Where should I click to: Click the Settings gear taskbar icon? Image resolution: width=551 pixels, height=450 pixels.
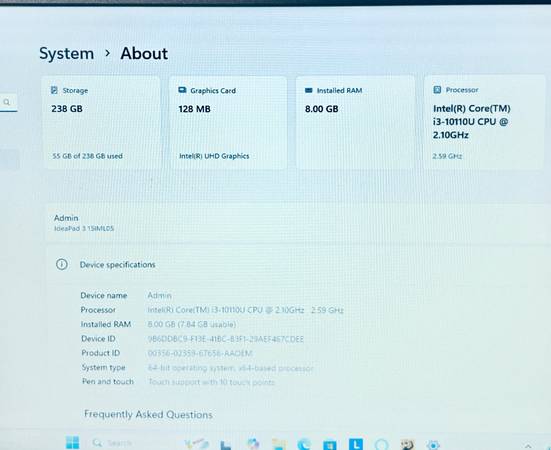point(433,445)
